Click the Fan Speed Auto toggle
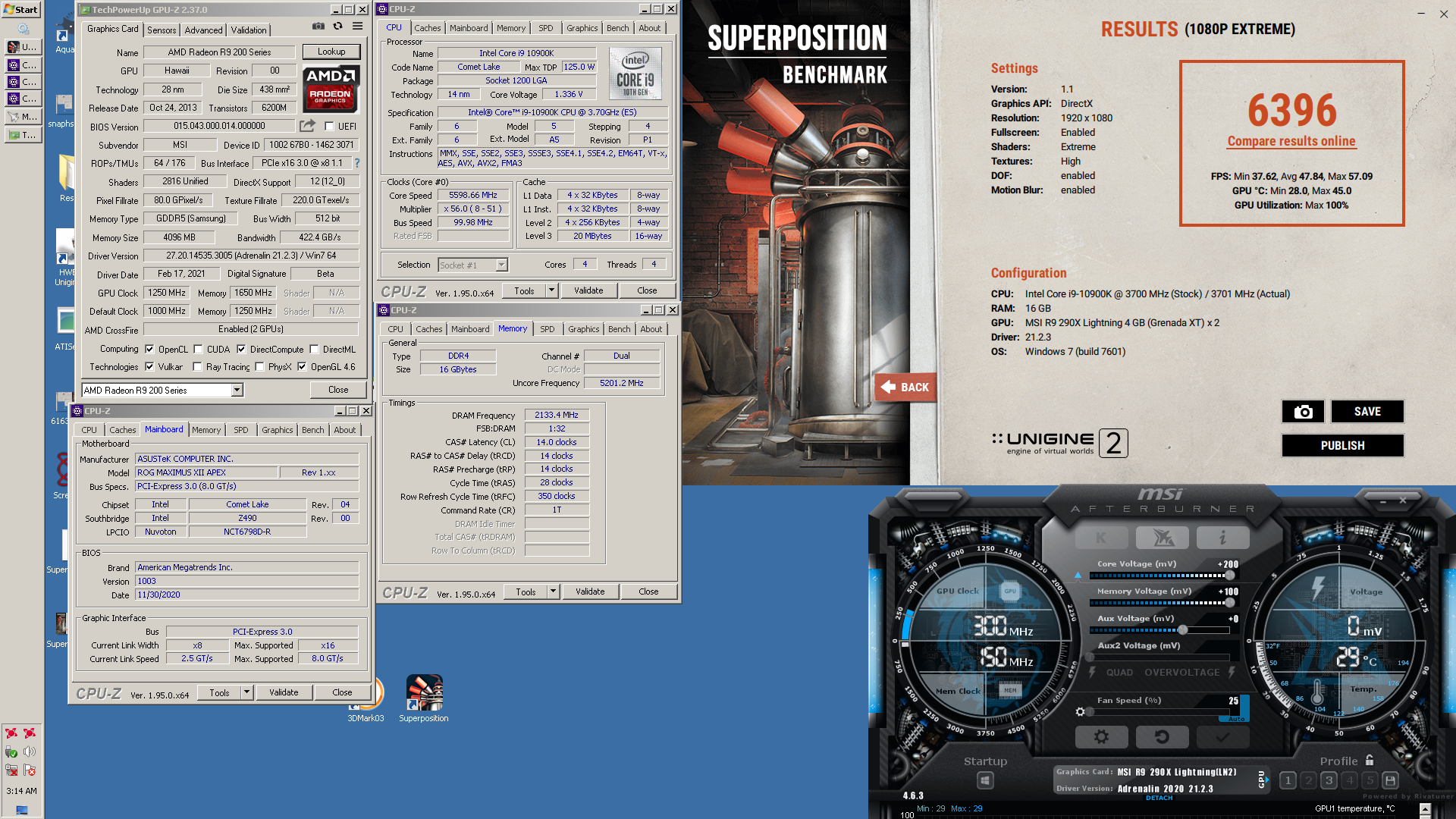The width and height of the screenshot is (1456, 819). coord(1237,718)
